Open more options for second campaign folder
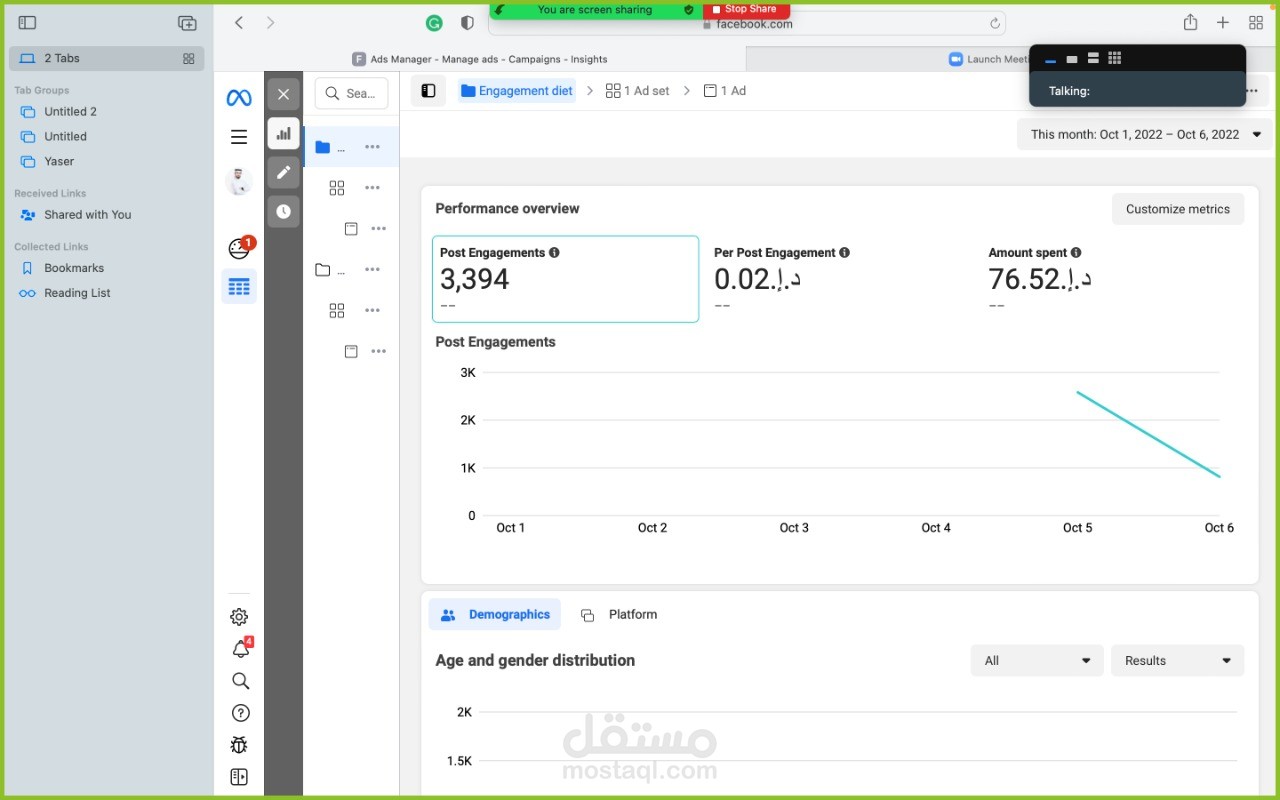Viewport: 1280px width, 800px height. [x=373, y=270]
